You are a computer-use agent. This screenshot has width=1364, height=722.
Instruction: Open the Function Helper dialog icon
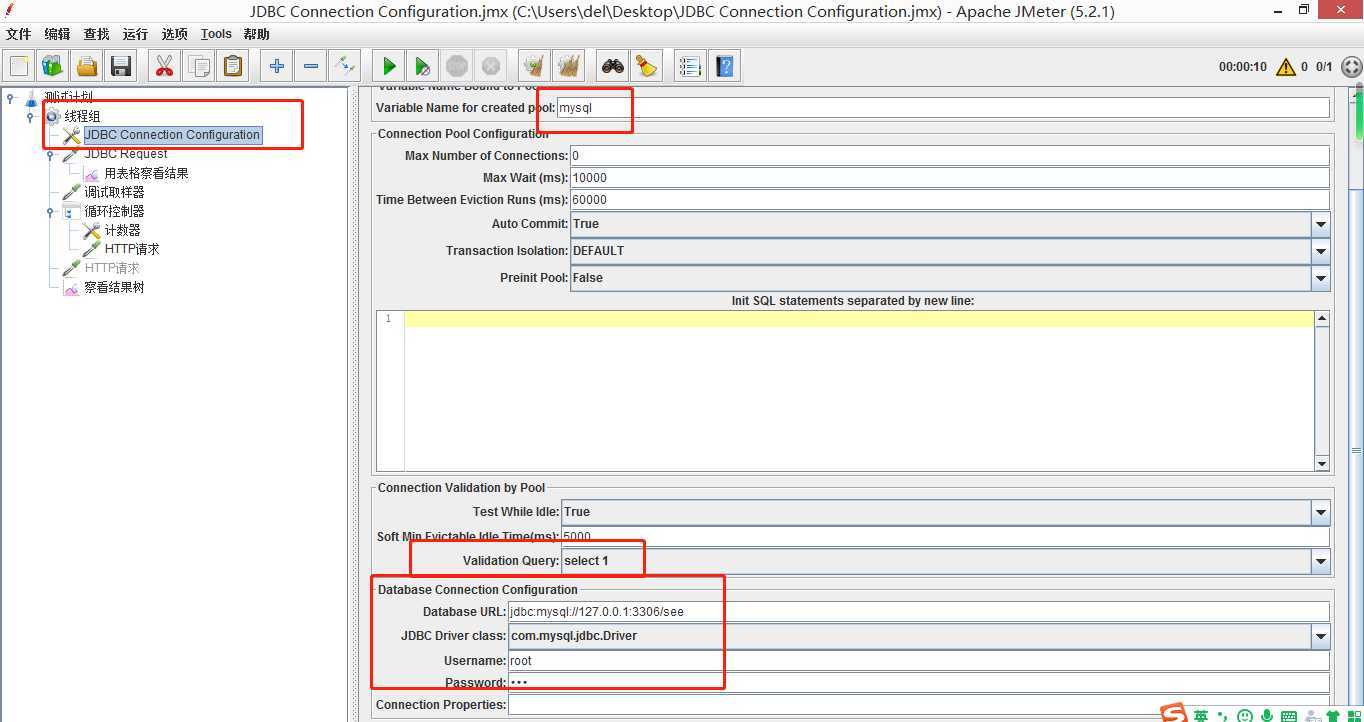pos(690,66)
